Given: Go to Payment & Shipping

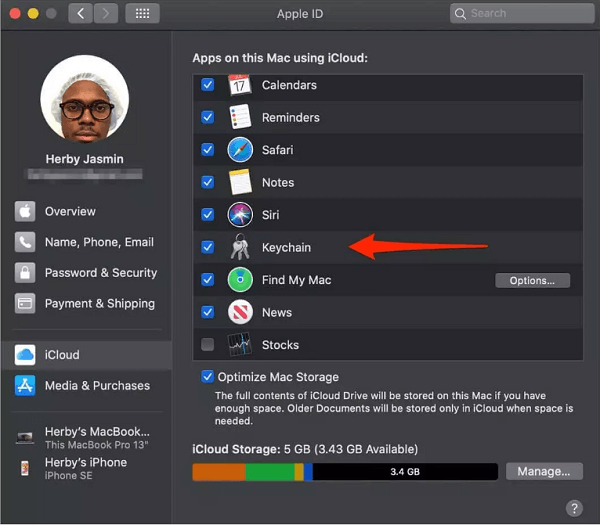Looking at the screenshot, I should pos(86,303).
